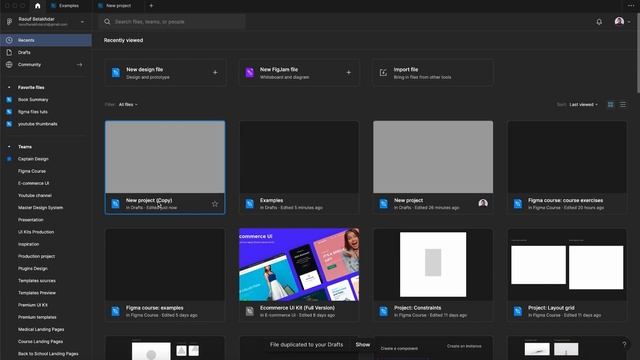Open Plugins Design in sidebar
The image size is (640, 360).
(x=33, y=269)
